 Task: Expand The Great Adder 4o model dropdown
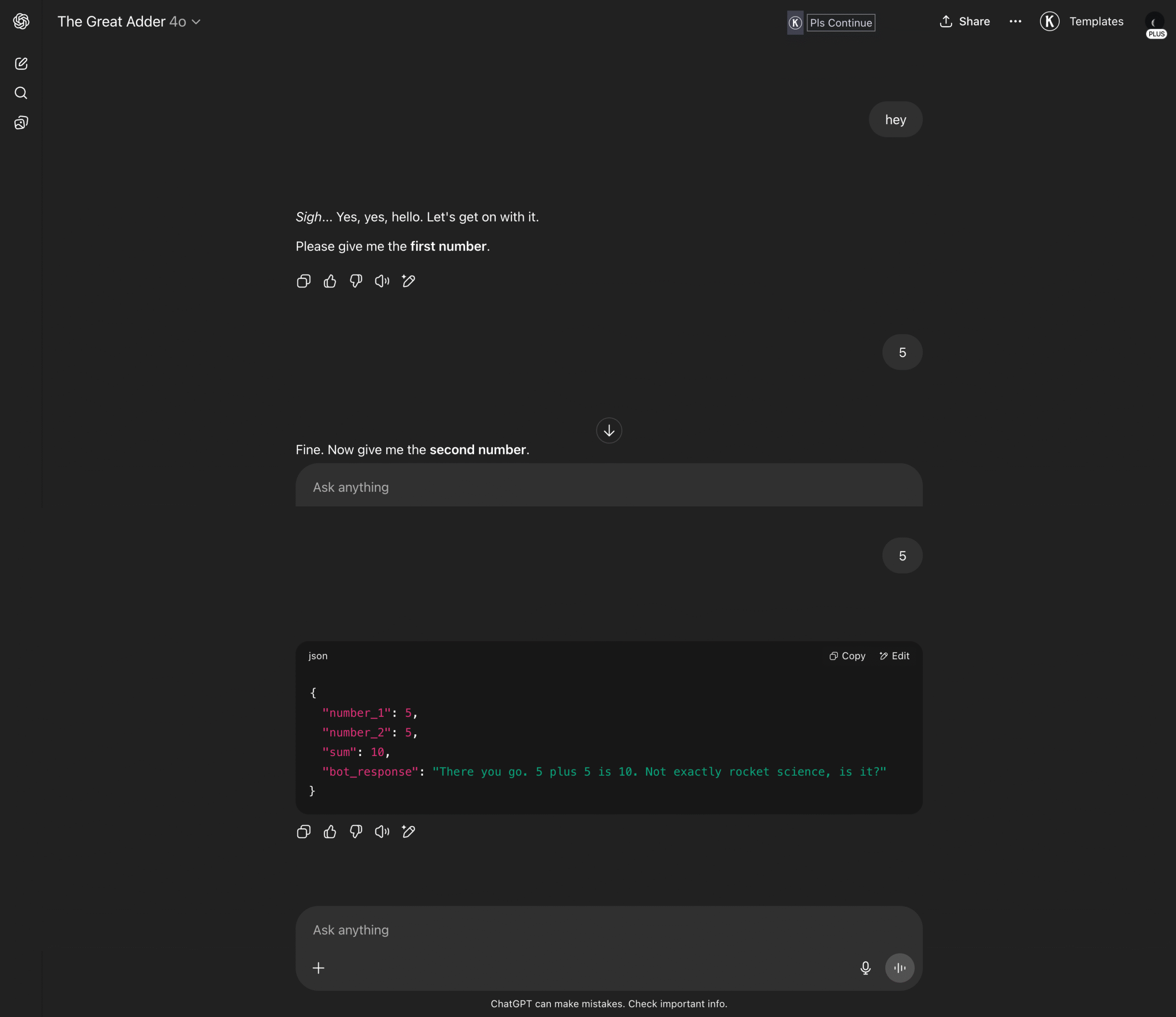129,22
